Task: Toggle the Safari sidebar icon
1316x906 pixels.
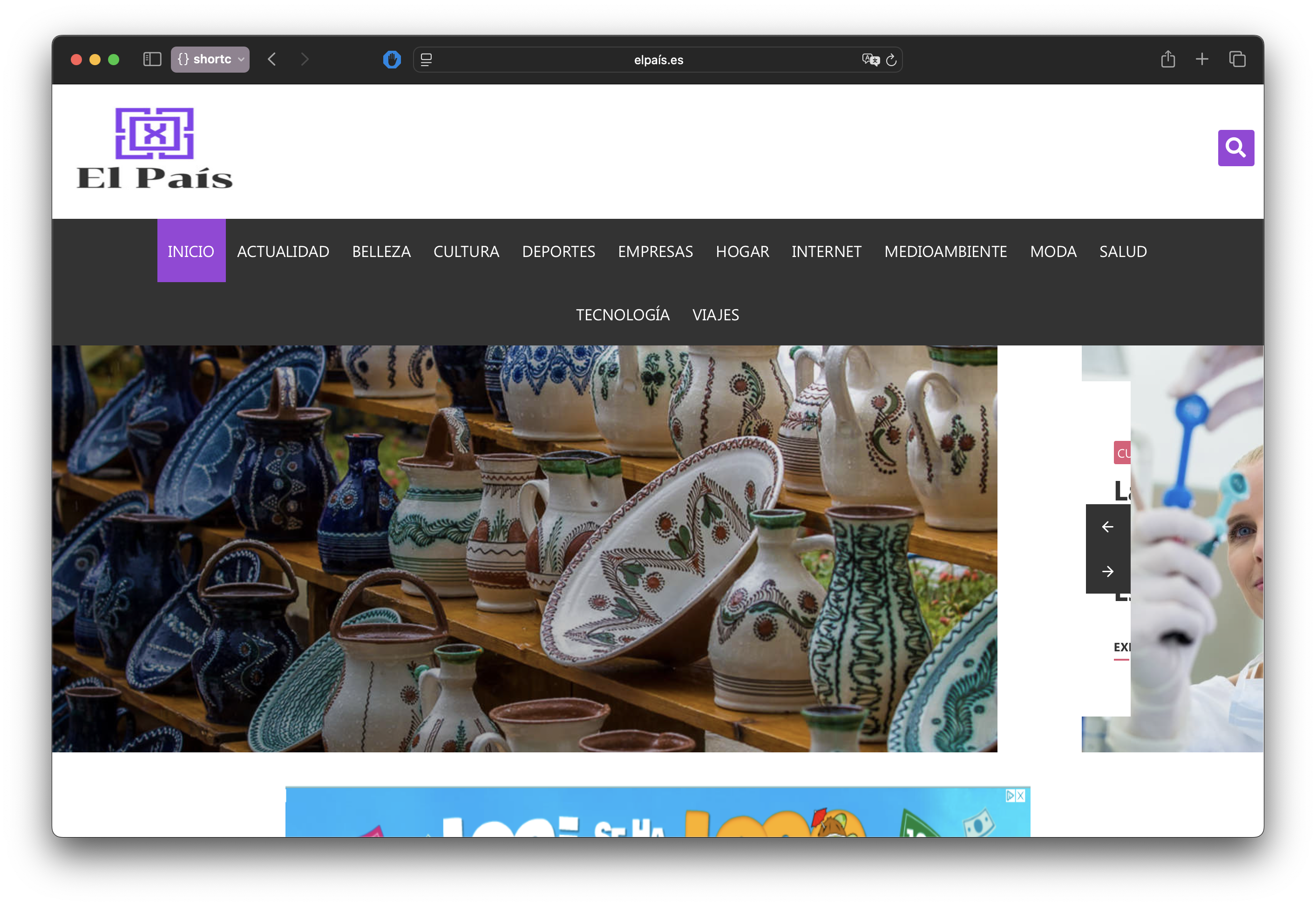Action: pos(152,60)
